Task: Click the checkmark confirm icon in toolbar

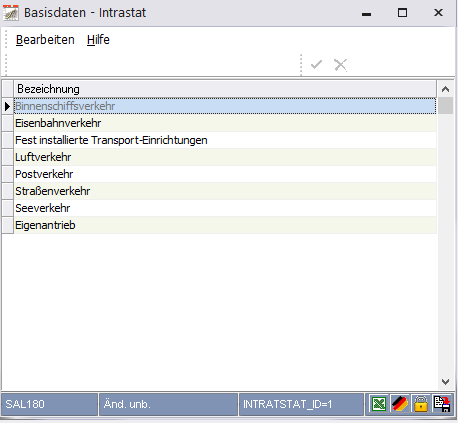Action: click(x=316, y=64)
